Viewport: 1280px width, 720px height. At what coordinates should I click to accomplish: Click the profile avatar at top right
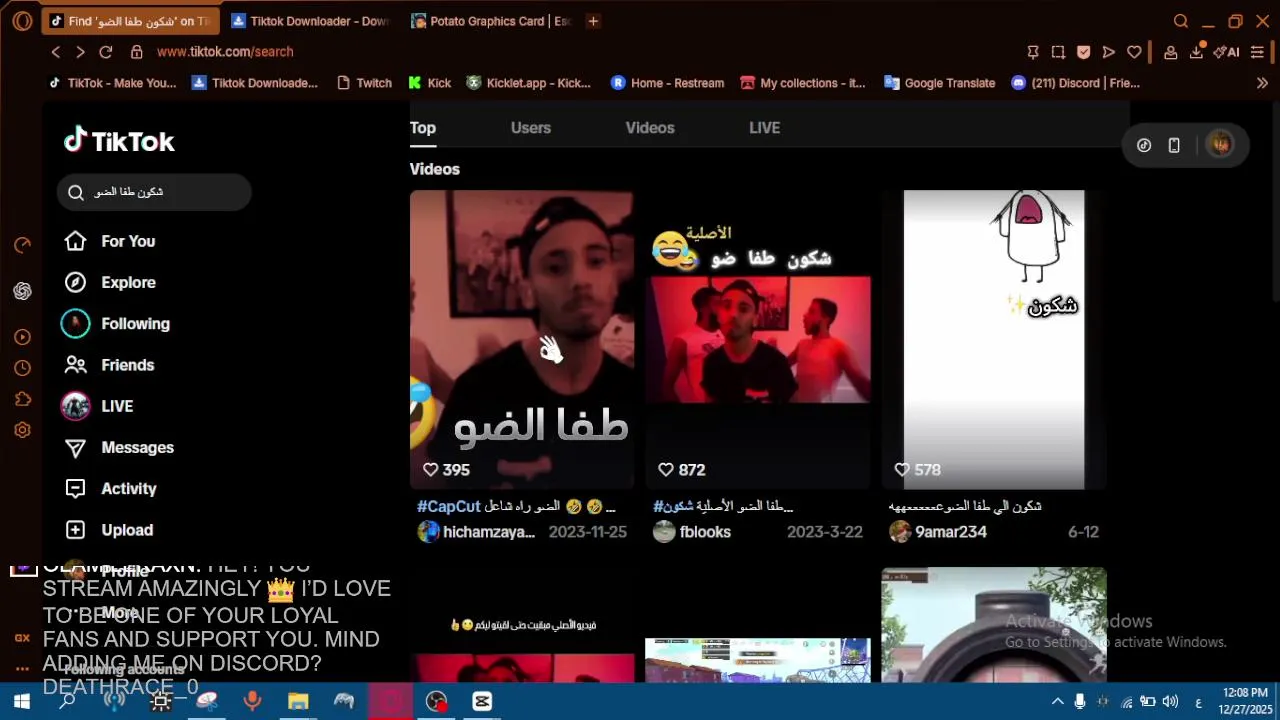click(1220, 145)
